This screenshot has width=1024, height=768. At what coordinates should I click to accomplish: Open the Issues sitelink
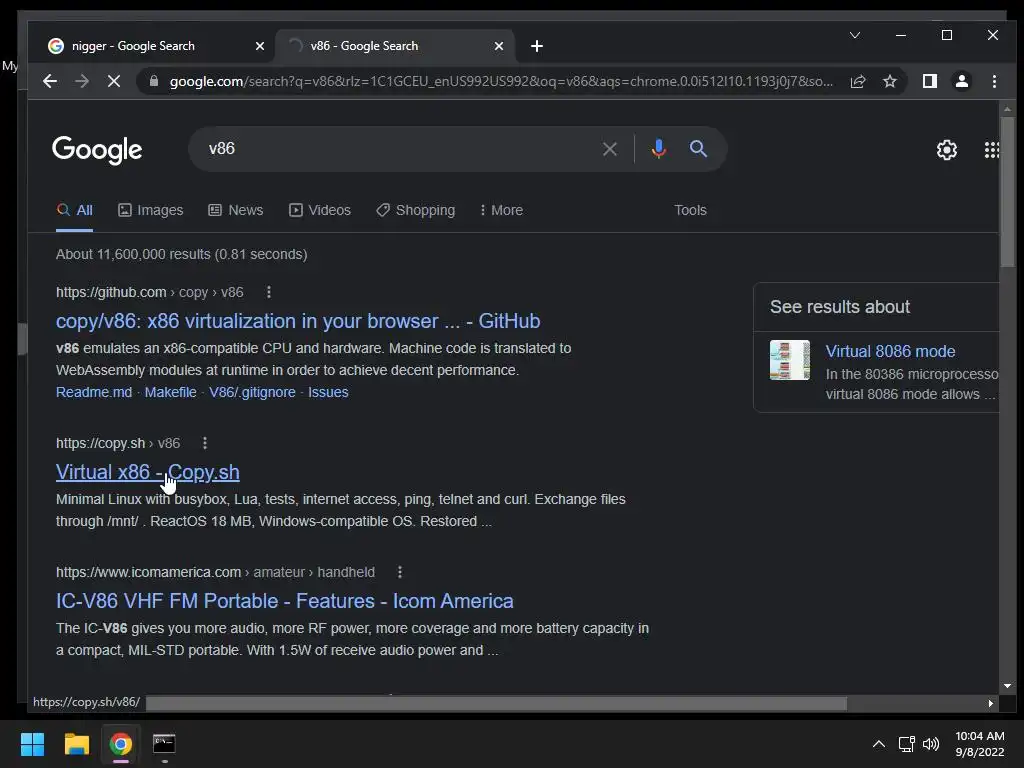(x=328, y=392)
